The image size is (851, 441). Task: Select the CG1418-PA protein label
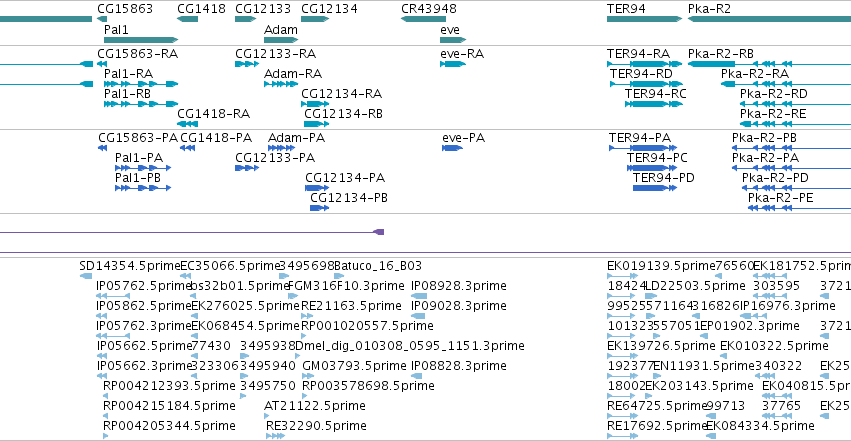point(216,138)
